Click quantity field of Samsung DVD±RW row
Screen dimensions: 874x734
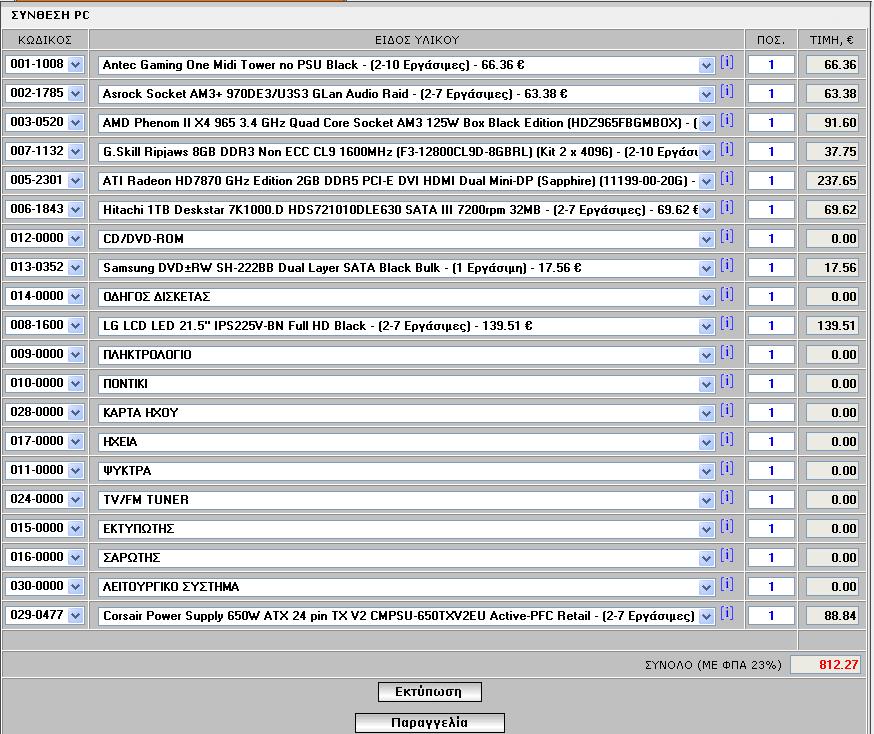pos(771,268)
